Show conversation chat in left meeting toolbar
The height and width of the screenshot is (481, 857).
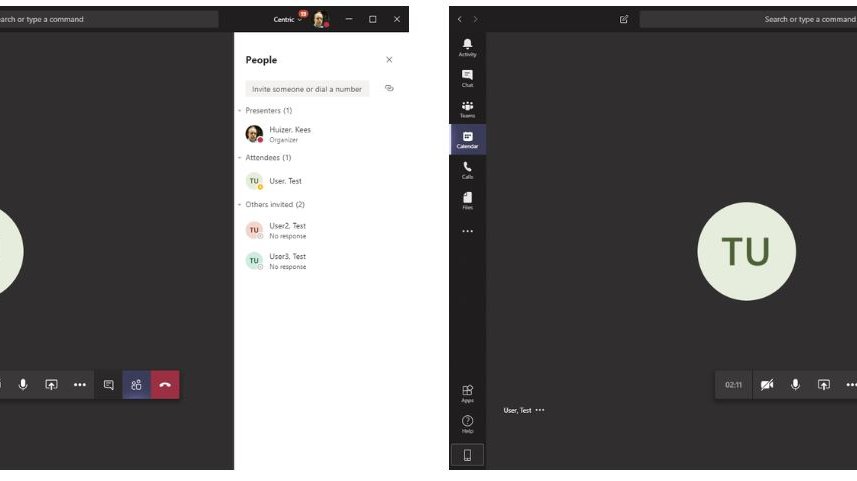pos(109,385)
